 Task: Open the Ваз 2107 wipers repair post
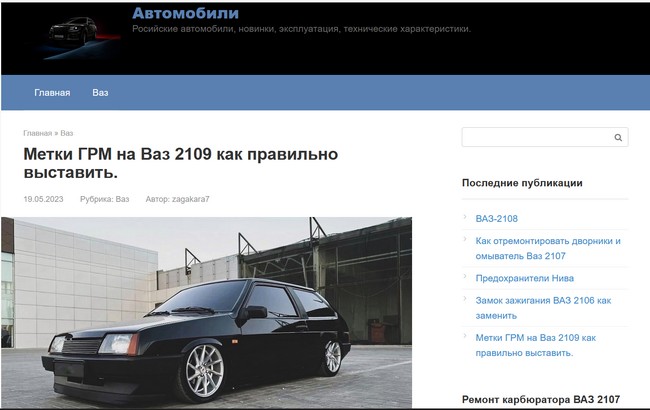coord(548,248)
